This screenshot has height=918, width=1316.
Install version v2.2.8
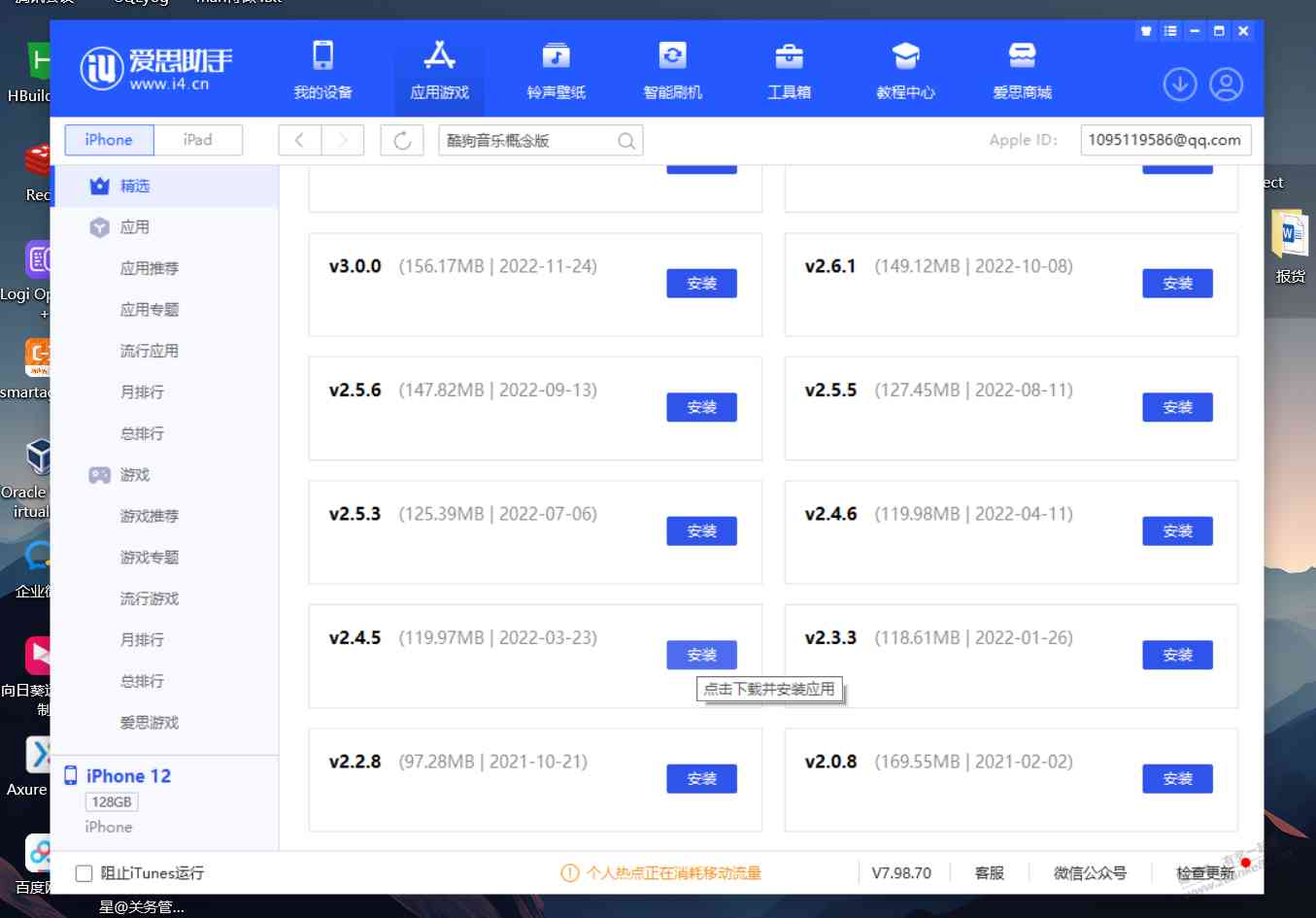tap(701, 779)
